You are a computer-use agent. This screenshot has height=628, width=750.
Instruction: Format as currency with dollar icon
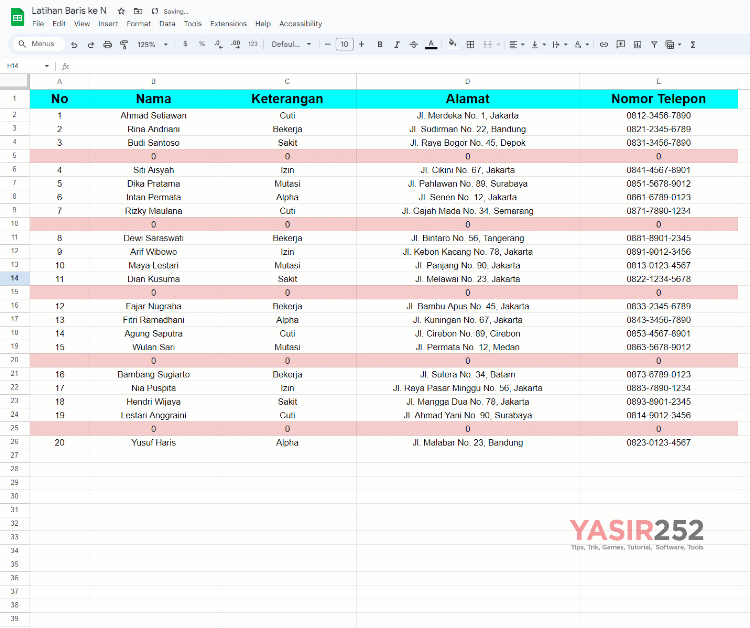tap(185, 44)
